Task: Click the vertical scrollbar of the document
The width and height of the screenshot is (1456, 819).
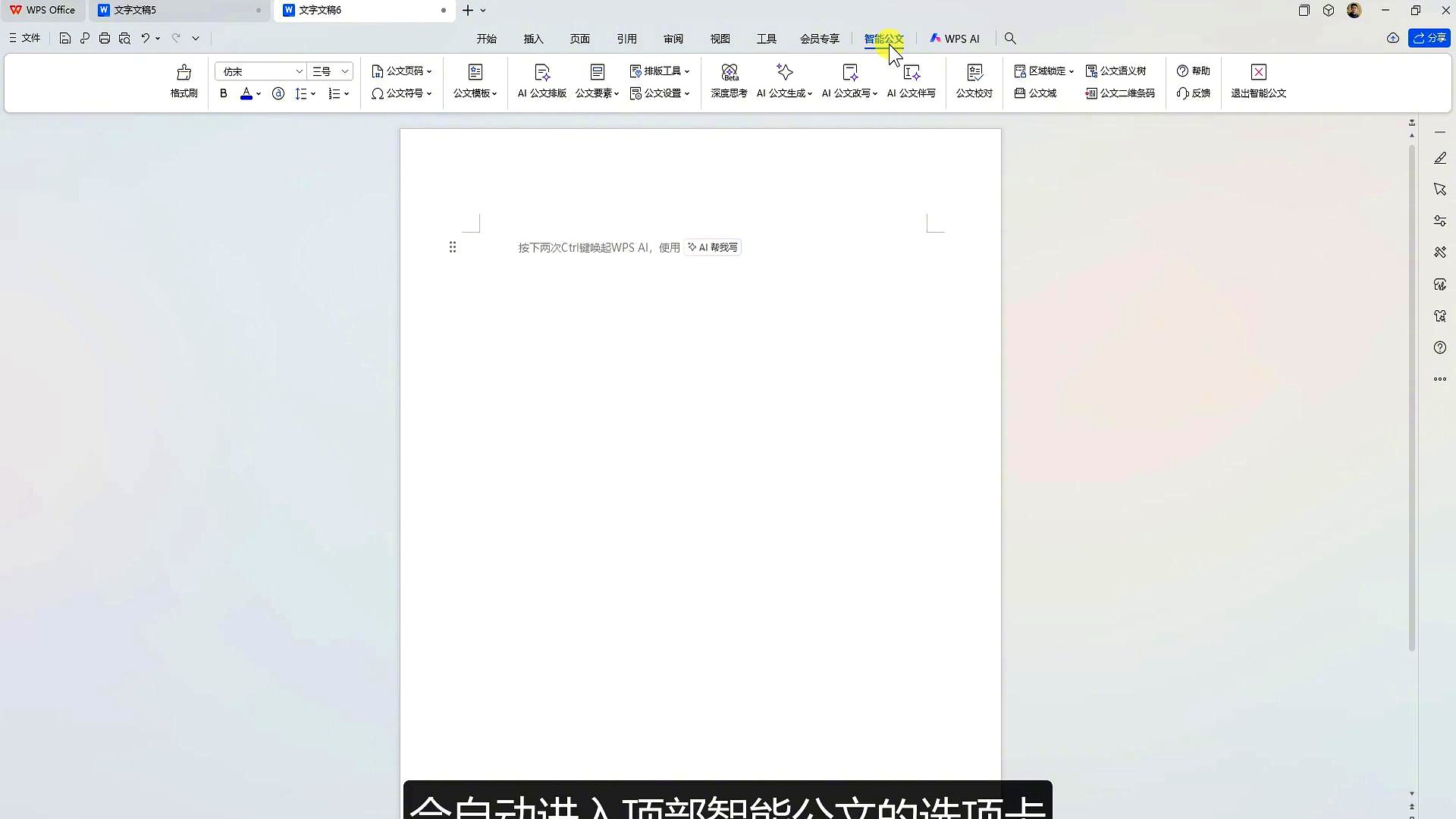Action: tap(1412, 398)
